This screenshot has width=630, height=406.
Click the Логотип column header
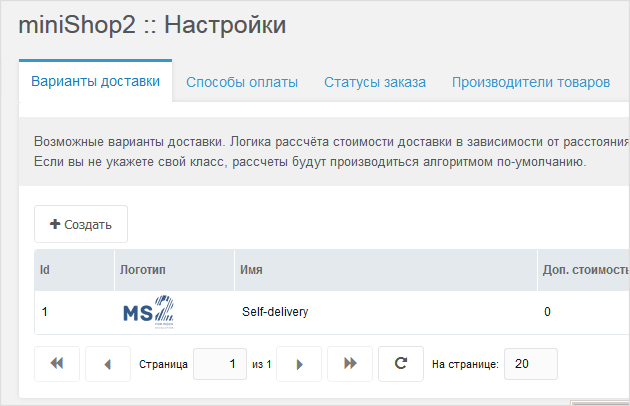(172, 270)
